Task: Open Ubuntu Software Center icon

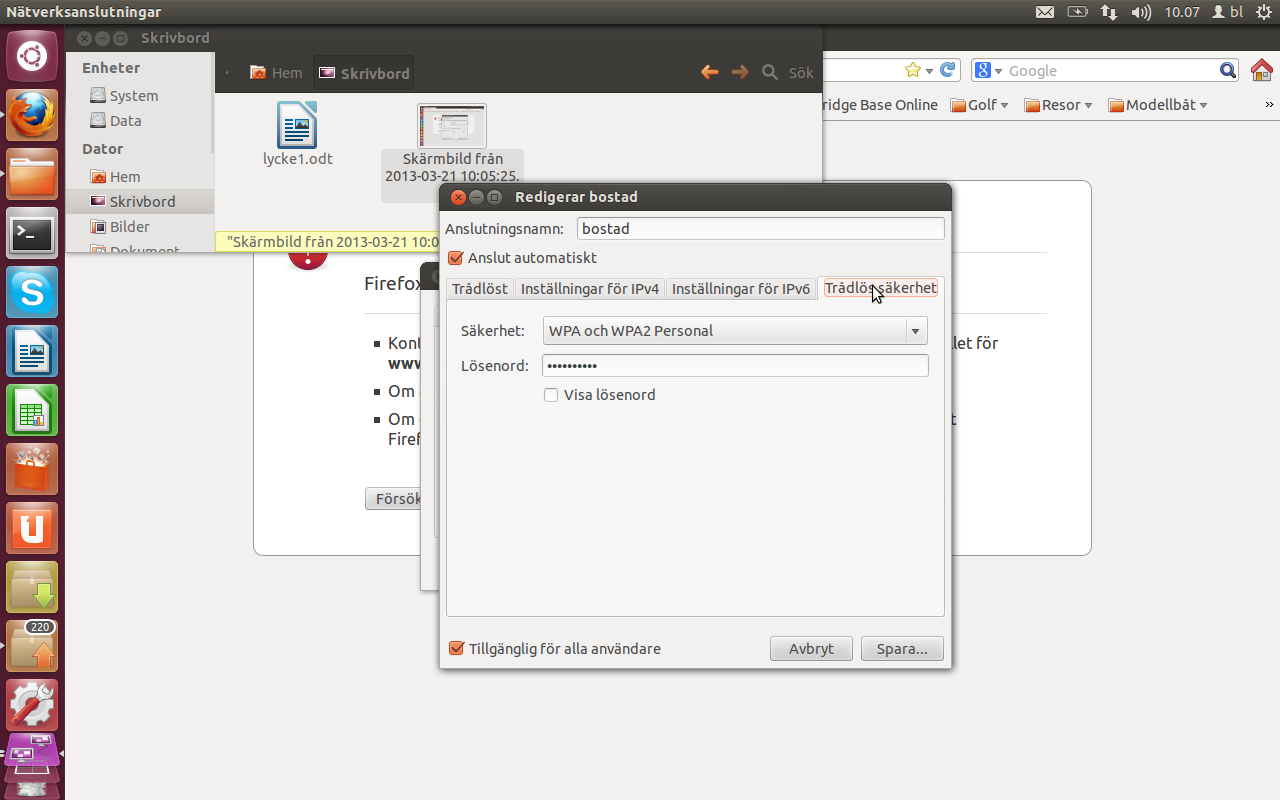Action: [32, 469]
